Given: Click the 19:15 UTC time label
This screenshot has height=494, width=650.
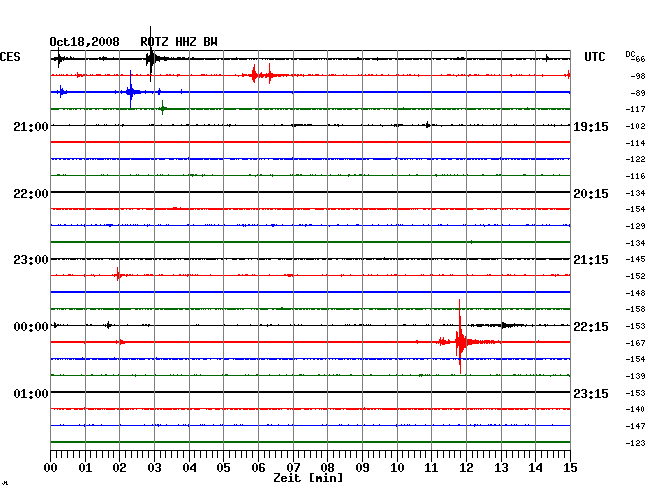Looking at the screenshot, I should point(591,127).
